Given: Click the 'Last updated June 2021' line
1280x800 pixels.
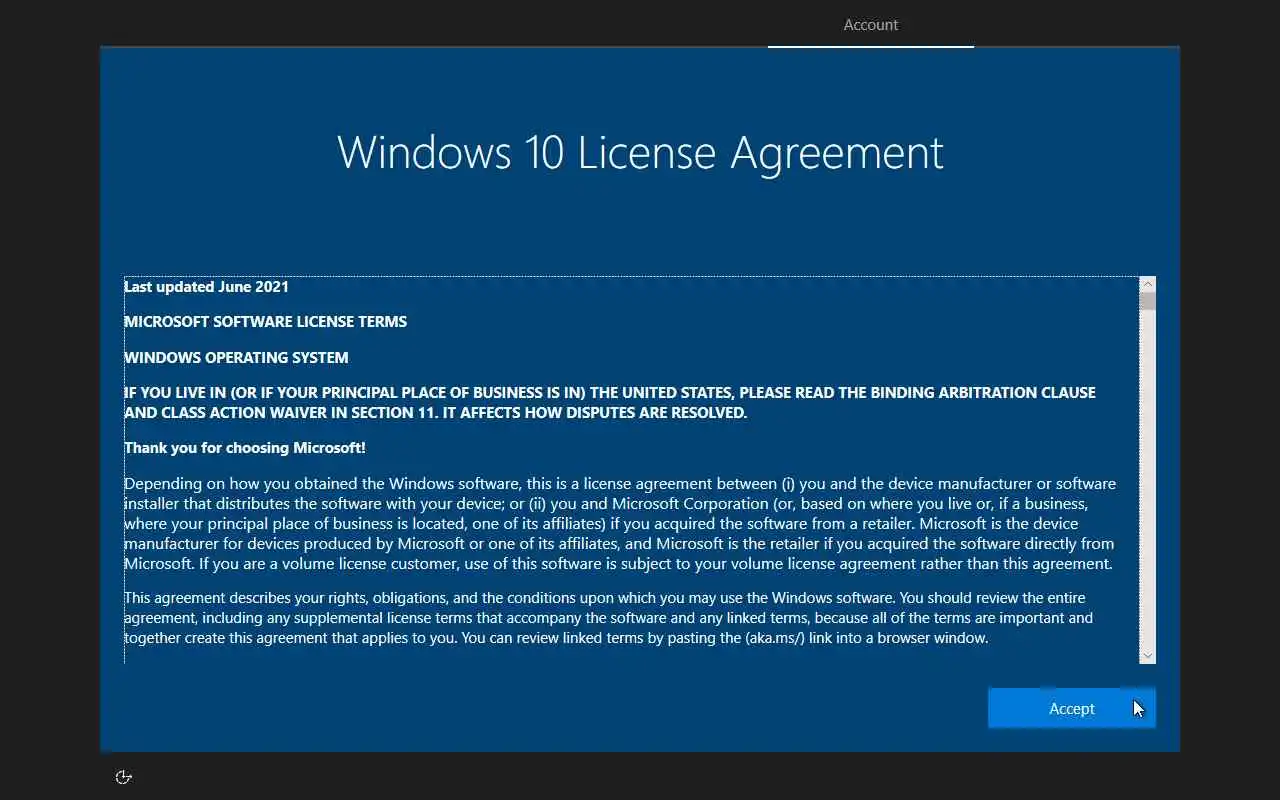Looking at the screenshot, I should tap(206, 287).
